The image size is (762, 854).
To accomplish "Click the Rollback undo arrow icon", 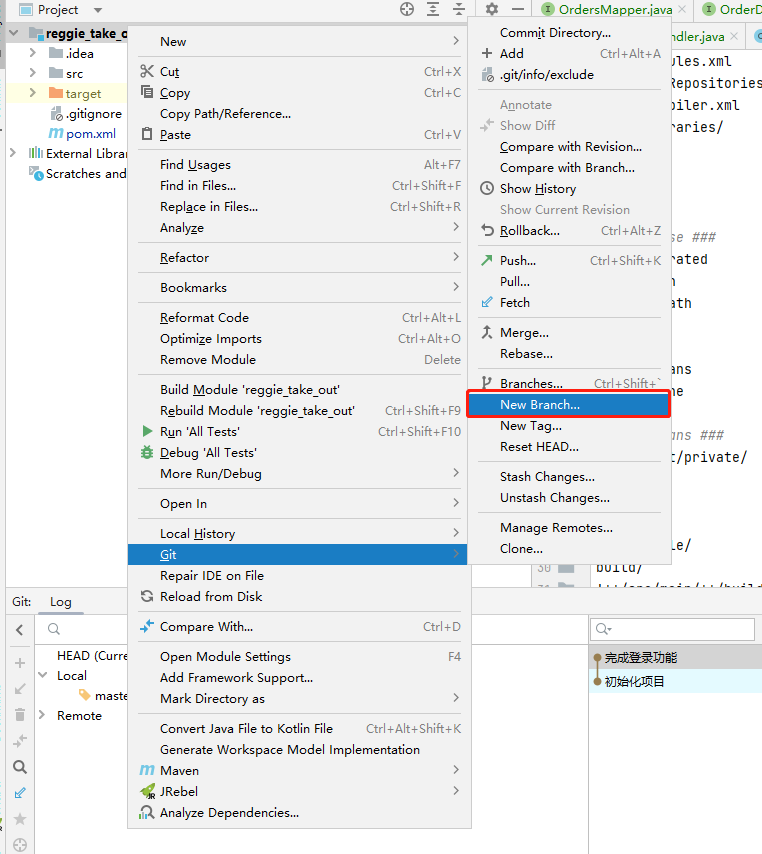I will [487, 230].
